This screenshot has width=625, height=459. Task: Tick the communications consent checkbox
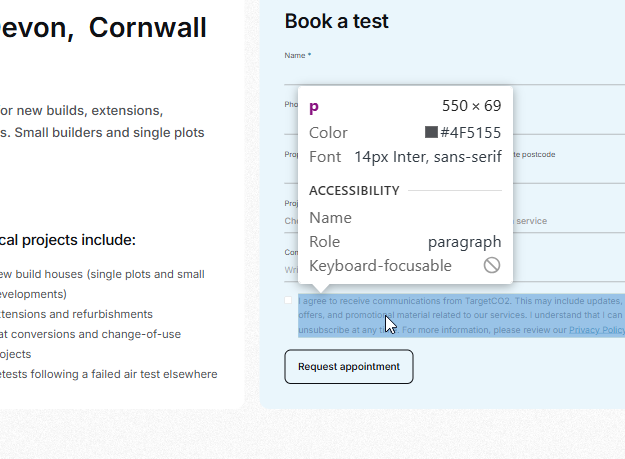coord(289,300)
